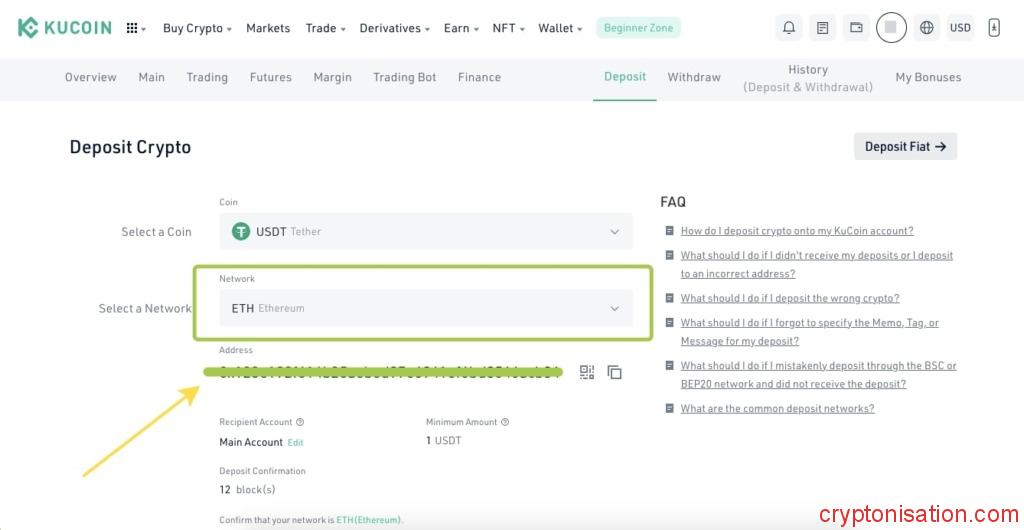Open the Trading Bot tab
Screen dimensions: 1024x530
coord(404,77)
